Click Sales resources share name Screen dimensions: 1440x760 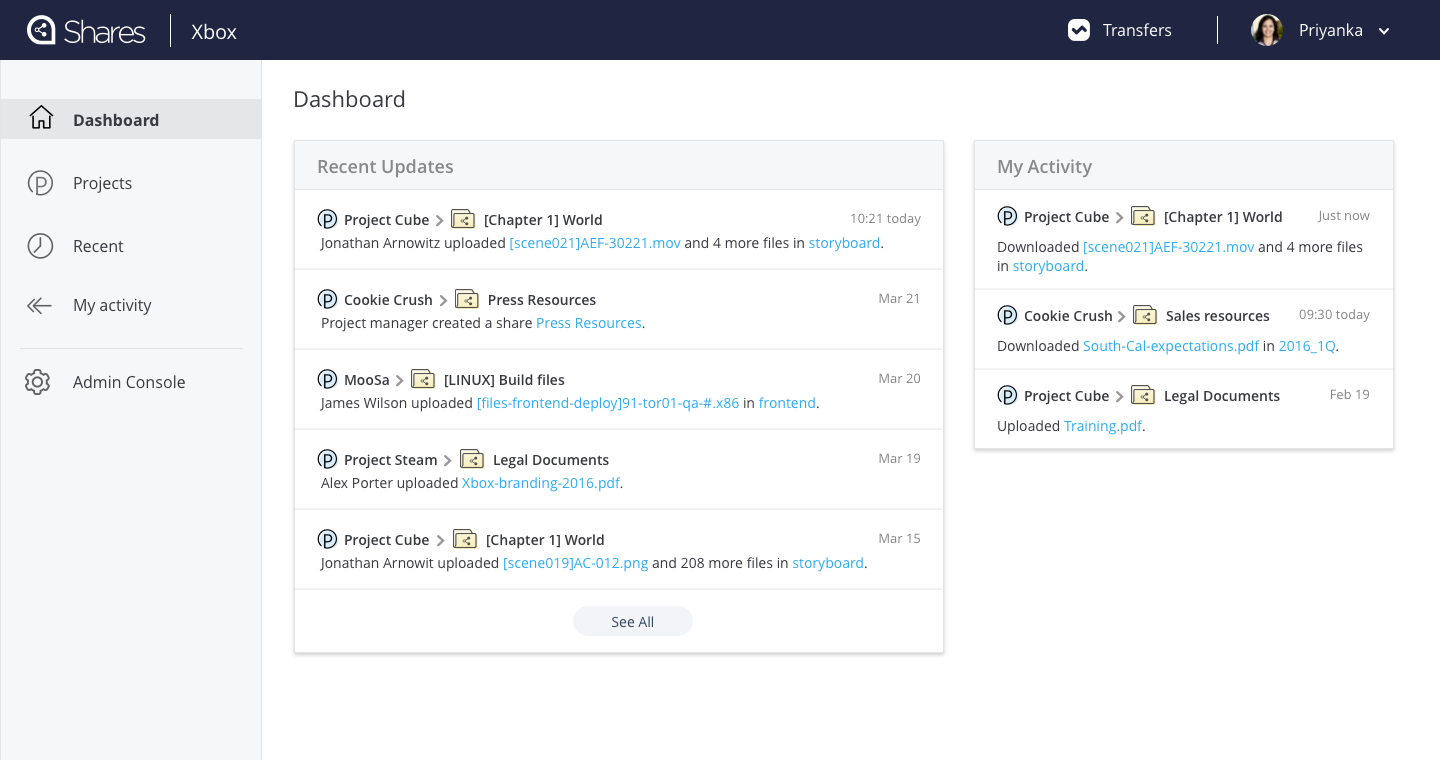[1218, 316]
